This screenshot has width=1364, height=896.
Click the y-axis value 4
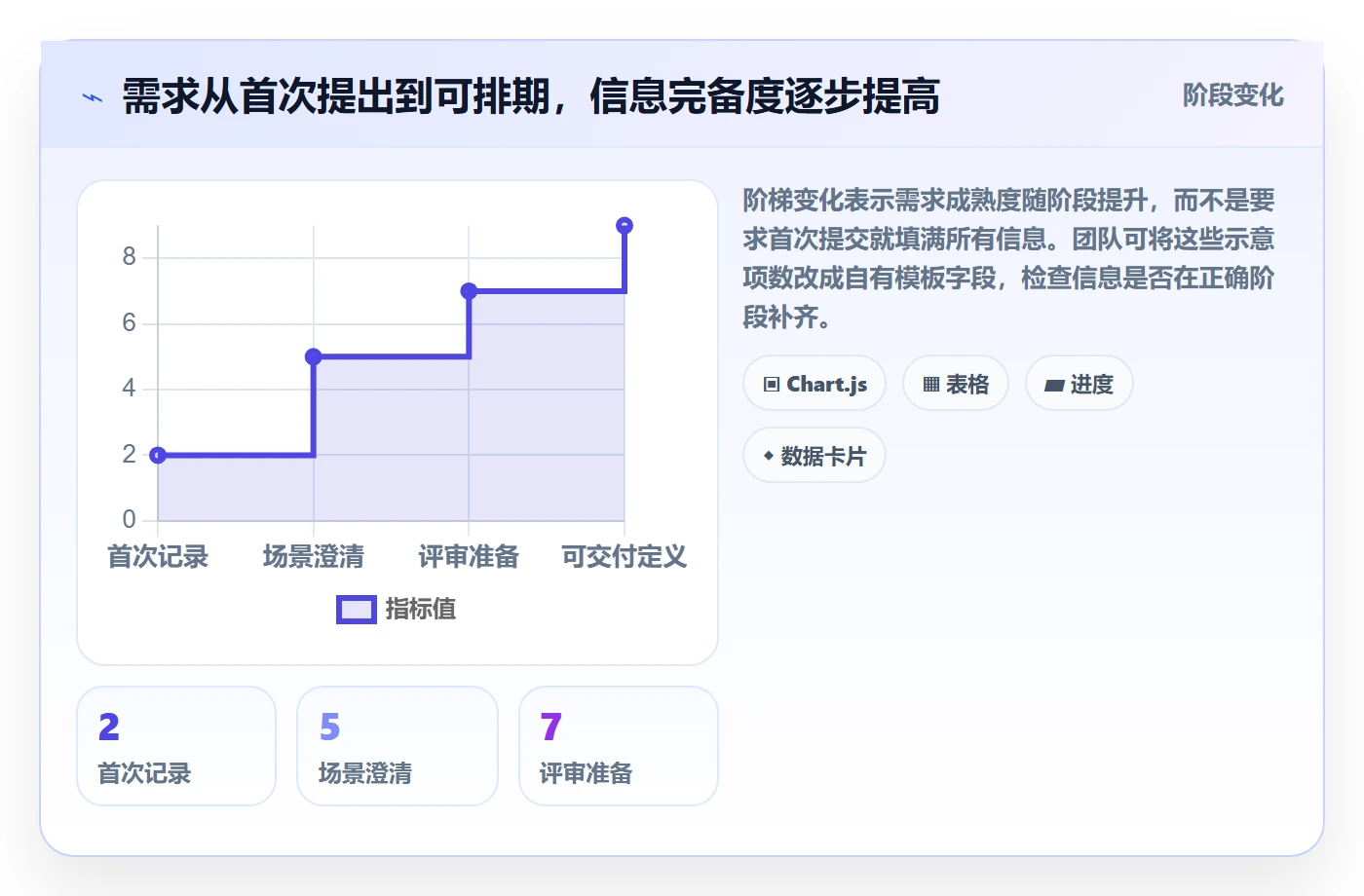pos(129,389)
